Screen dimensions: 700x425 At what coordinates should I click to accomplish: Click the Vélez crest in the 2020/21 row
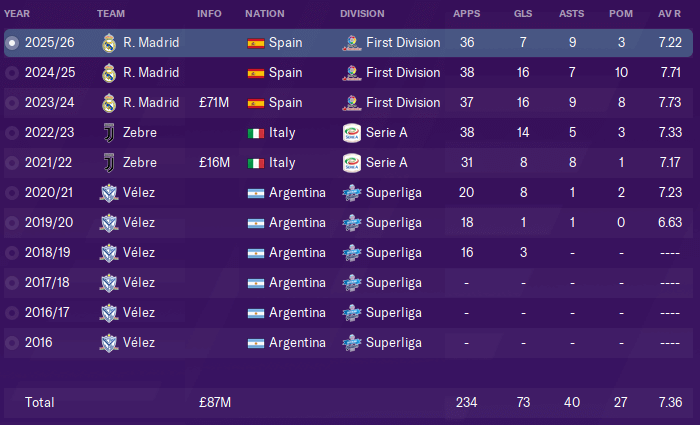coord(109,193)
